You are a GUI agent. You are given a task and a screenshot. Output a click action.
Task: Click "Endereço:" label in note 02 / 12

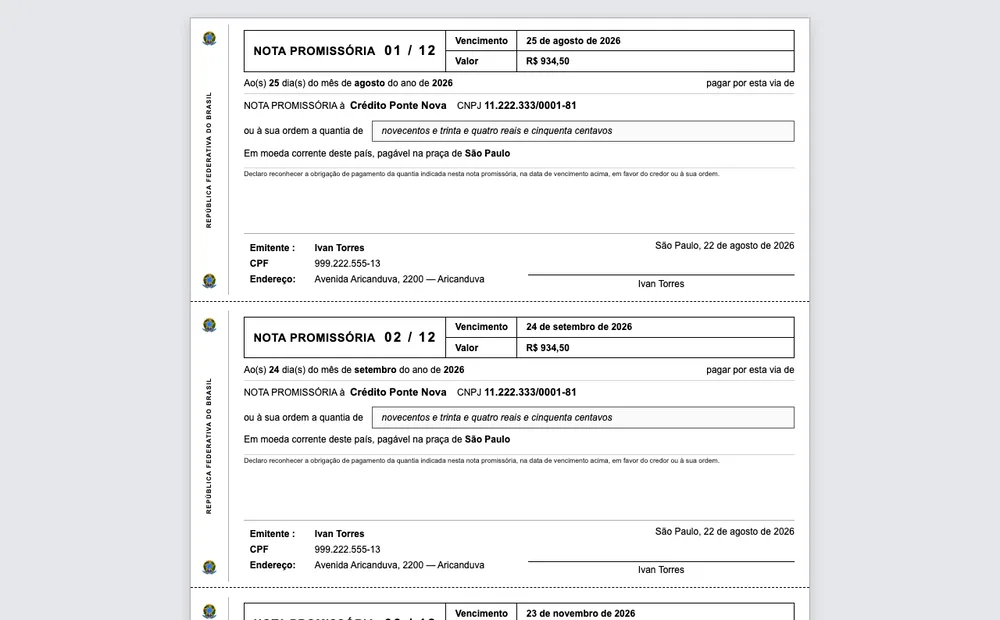(x=272, y=565)
